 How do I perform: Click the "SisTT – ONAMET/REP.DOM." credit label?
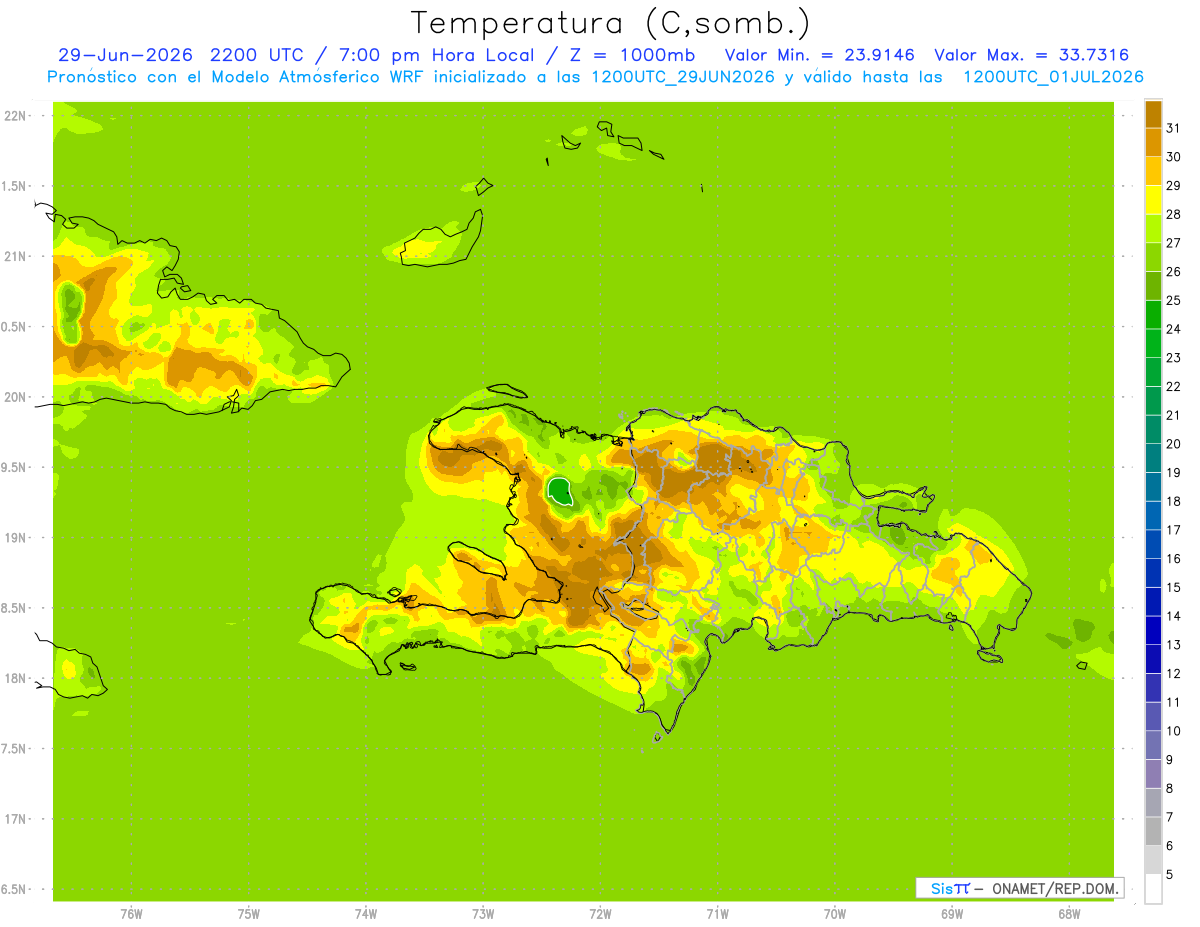click(1020, 888)
